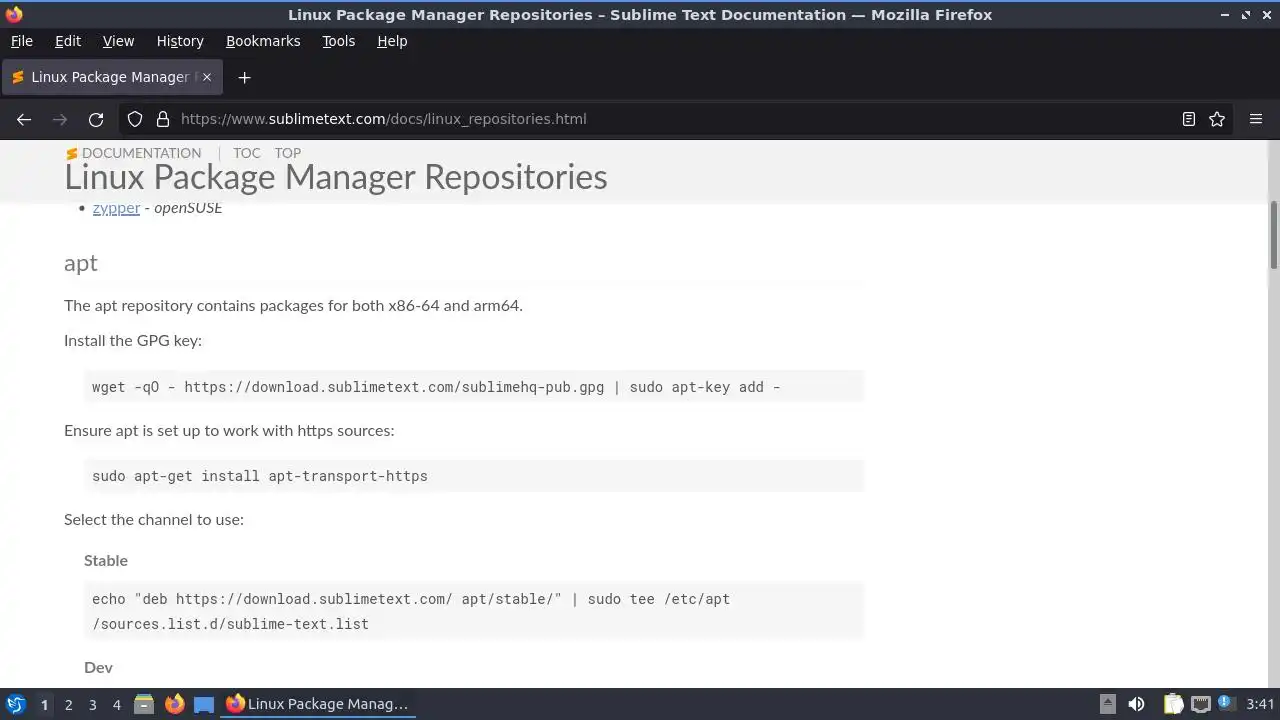Select the Linux Package Manager browser tab

tap(110, 77)
